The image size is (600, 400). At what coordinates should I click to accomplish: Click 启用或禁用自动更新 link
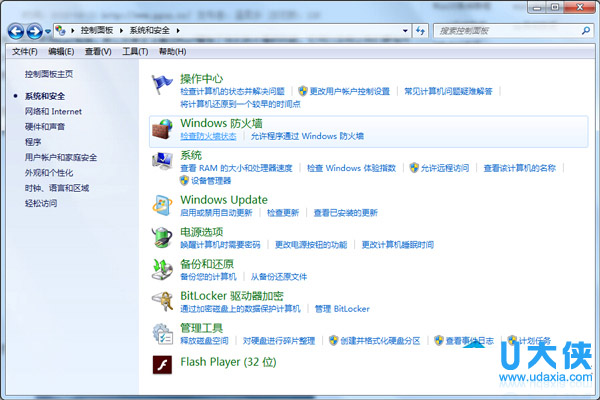[x=216, y=213]
